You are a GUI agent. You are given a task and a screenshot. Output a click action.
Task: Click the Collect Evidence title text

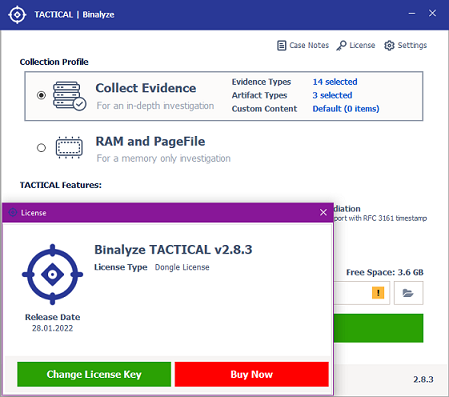pyautogui.click(x=146, y=88)
